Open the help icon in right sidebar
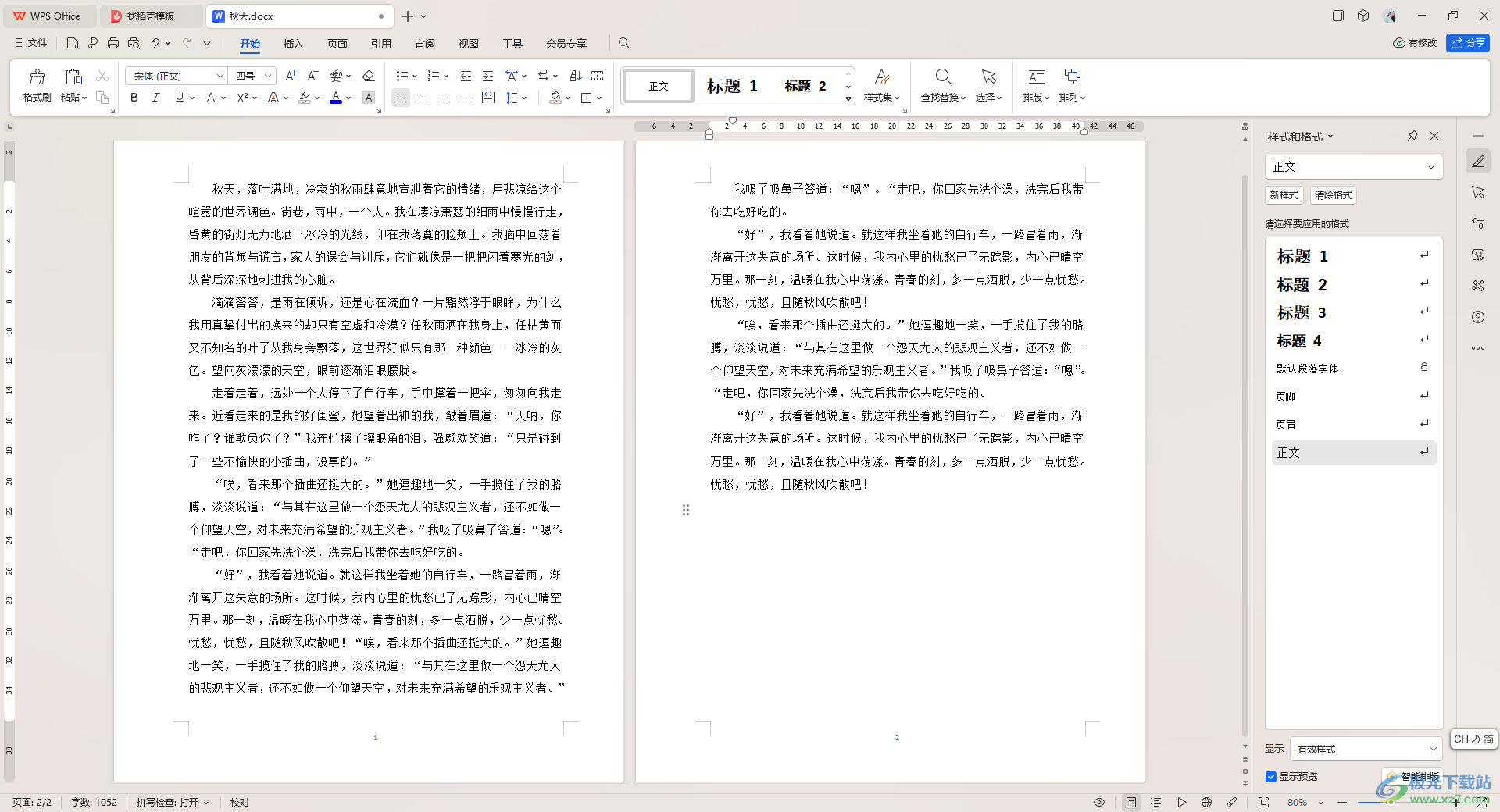 pyautogui.click(x=1478, y=317)
